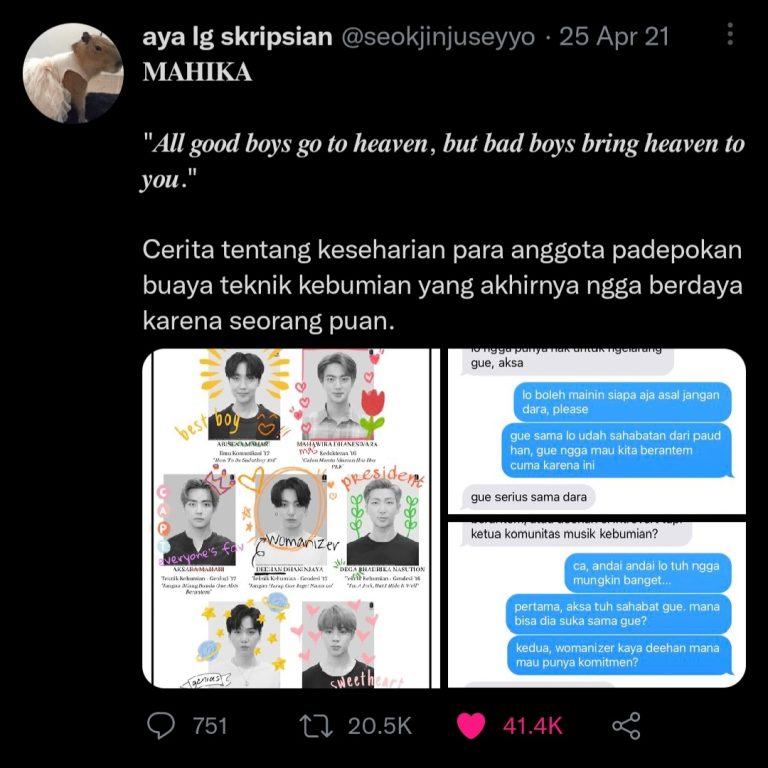Click the 41.4K likes count
This screenshot has height=768, width=768.
(x=532, y=726)
